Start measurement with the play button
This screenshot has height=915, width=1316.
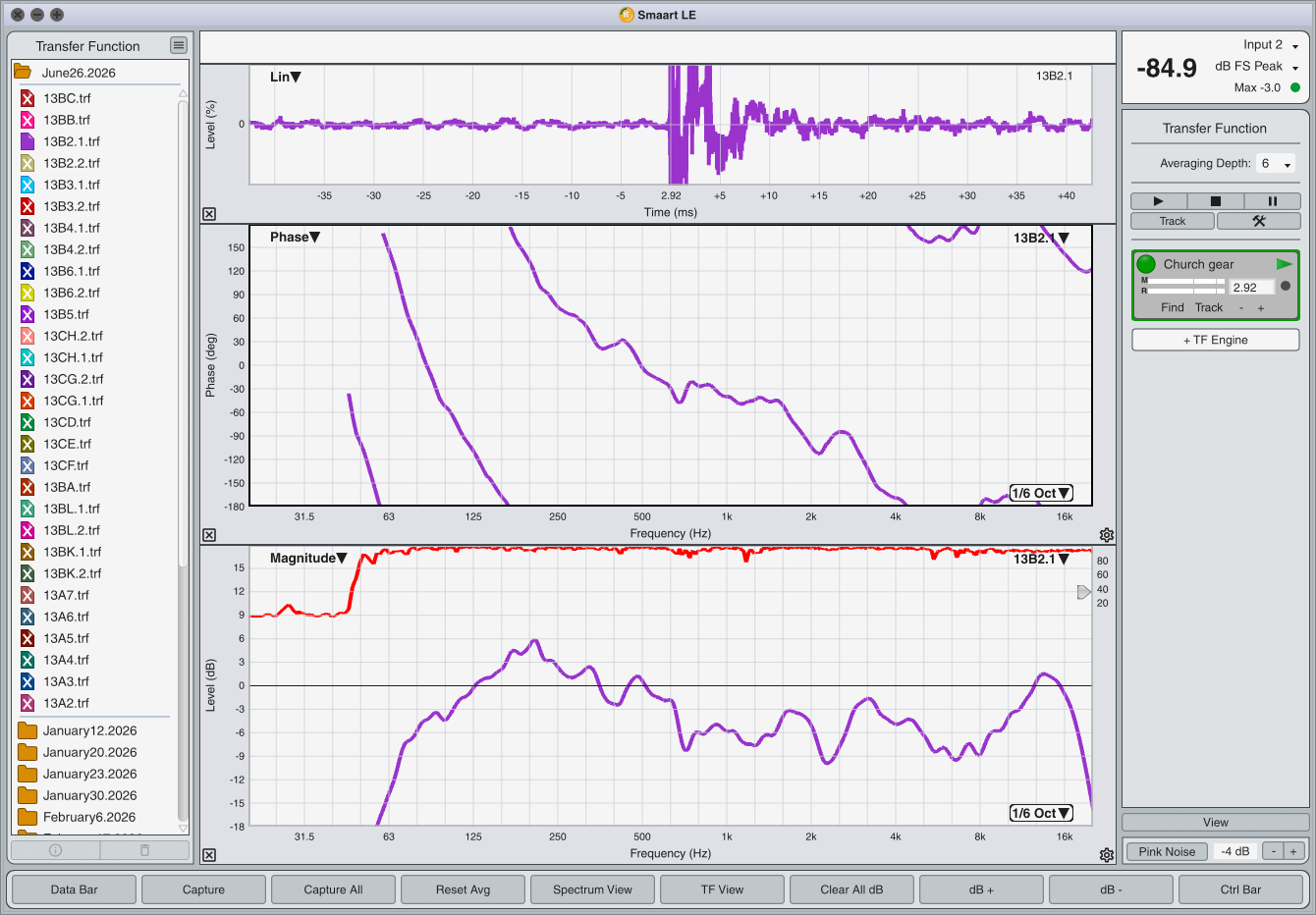pyautogui.click(x=1159, y=201)
